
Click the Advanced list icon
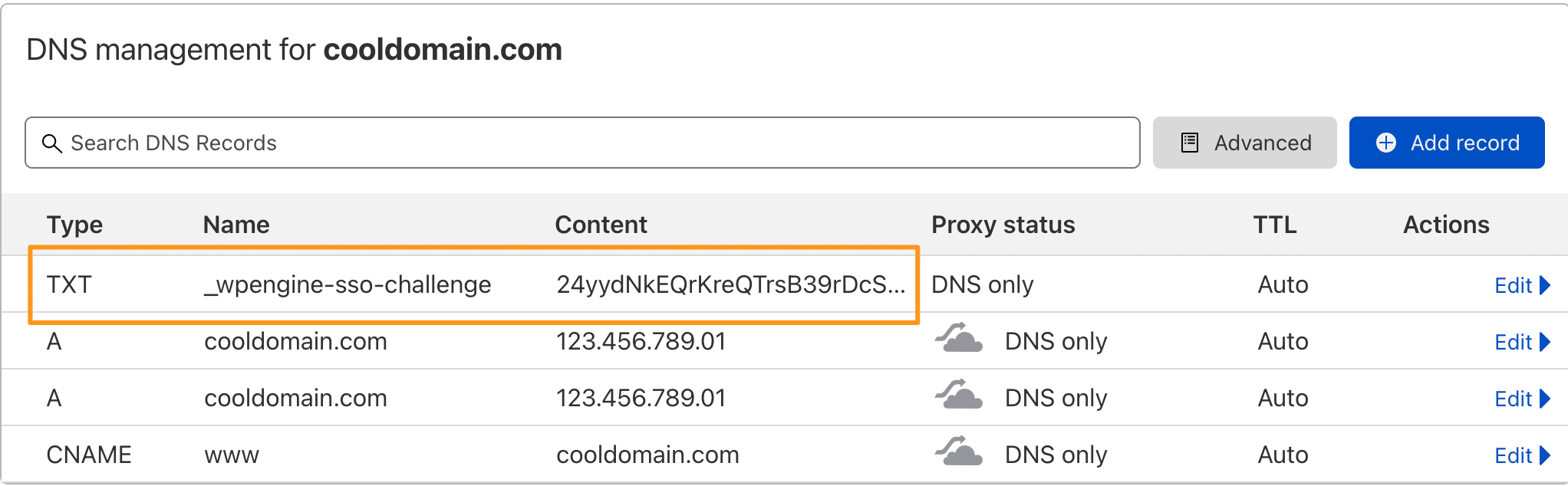1190,143
